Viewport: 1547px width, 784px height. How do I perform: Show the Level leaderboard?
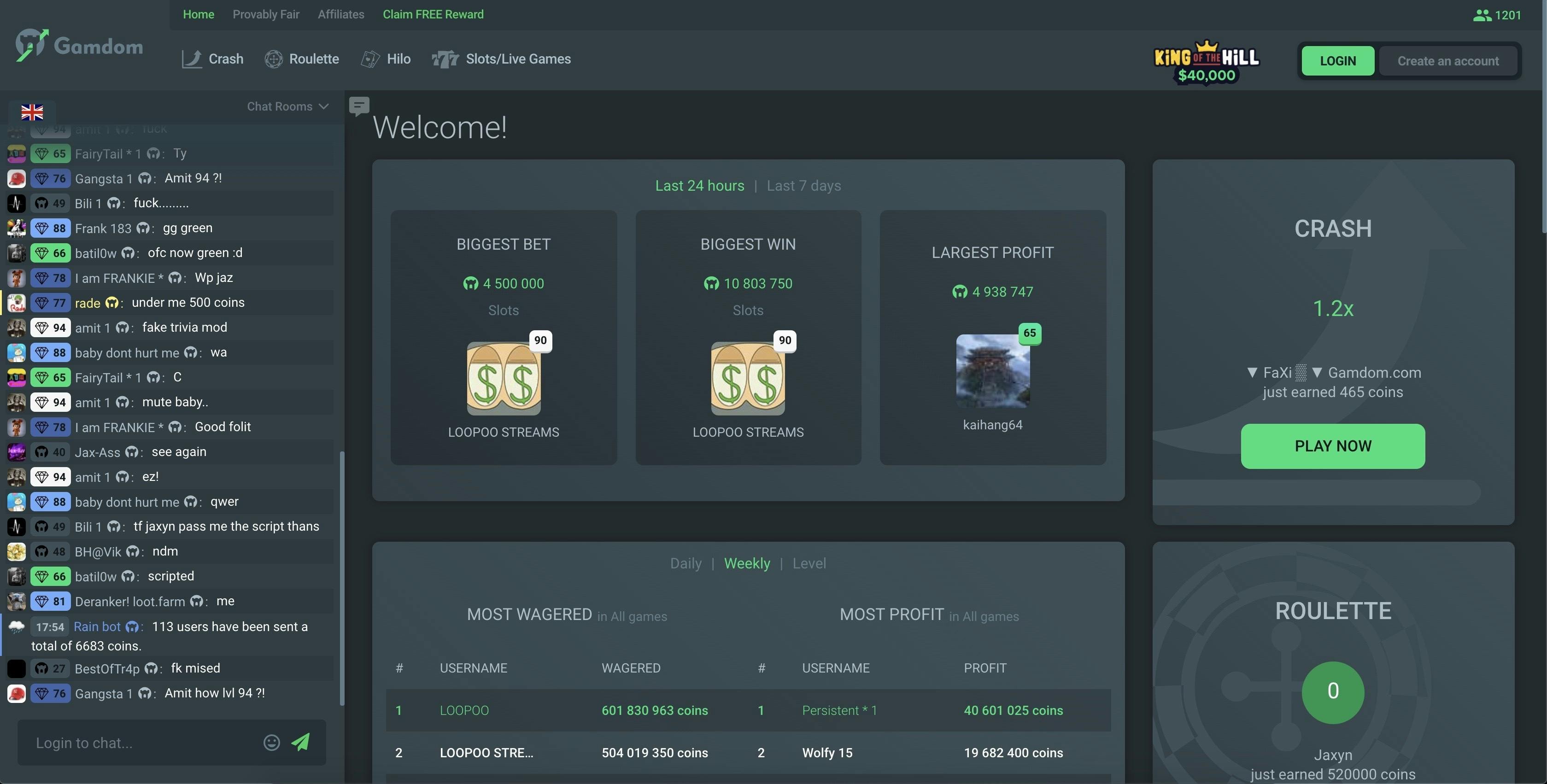pos(809,563)
